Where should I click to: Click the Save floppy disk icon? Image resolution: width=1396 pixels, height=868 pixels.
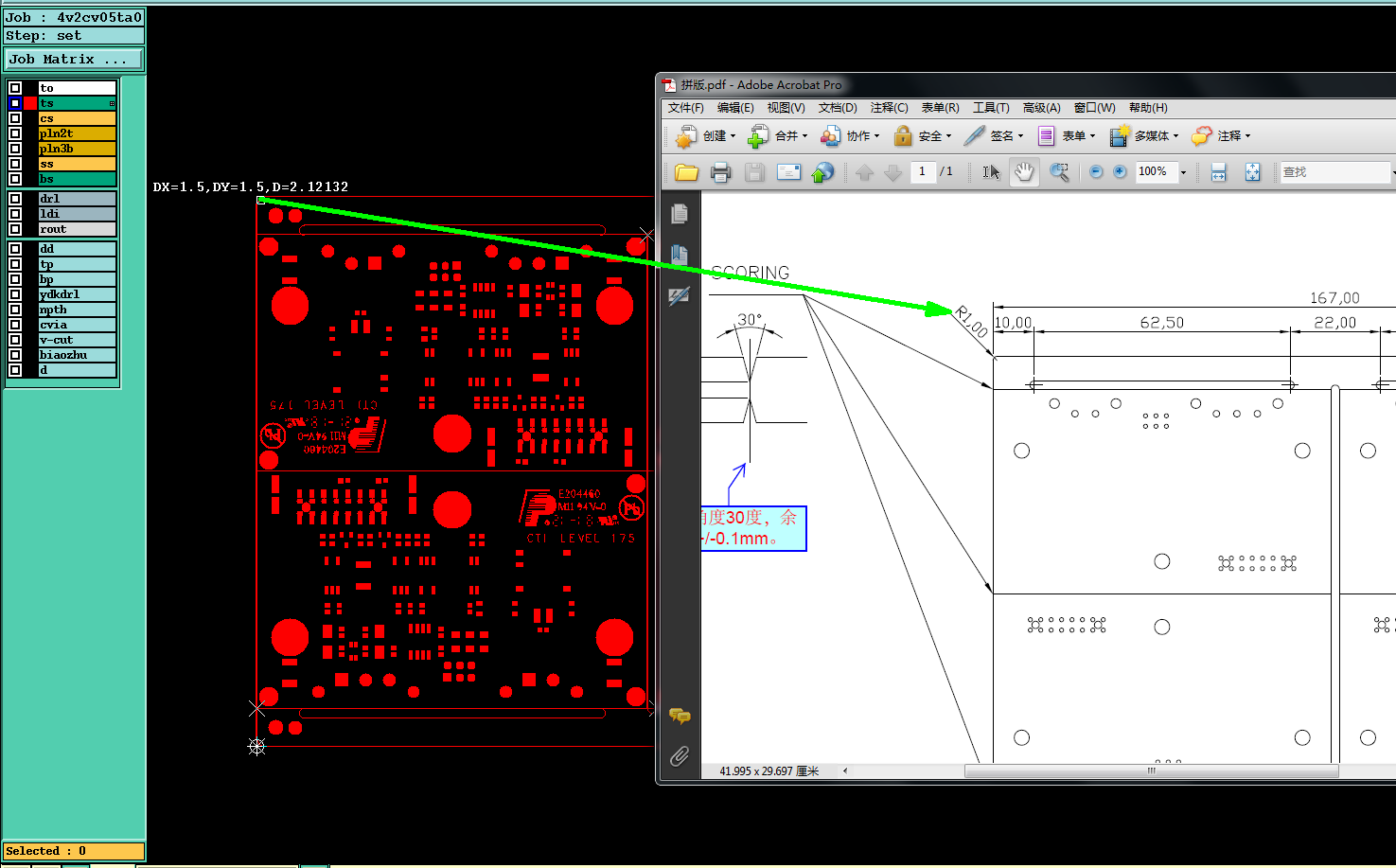(754, 172)
